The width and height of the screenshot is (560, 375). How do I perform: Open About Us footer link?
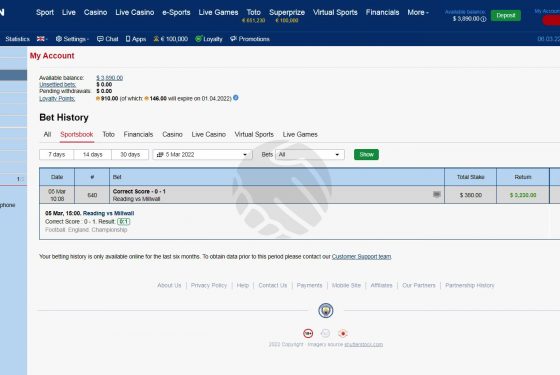169,285
